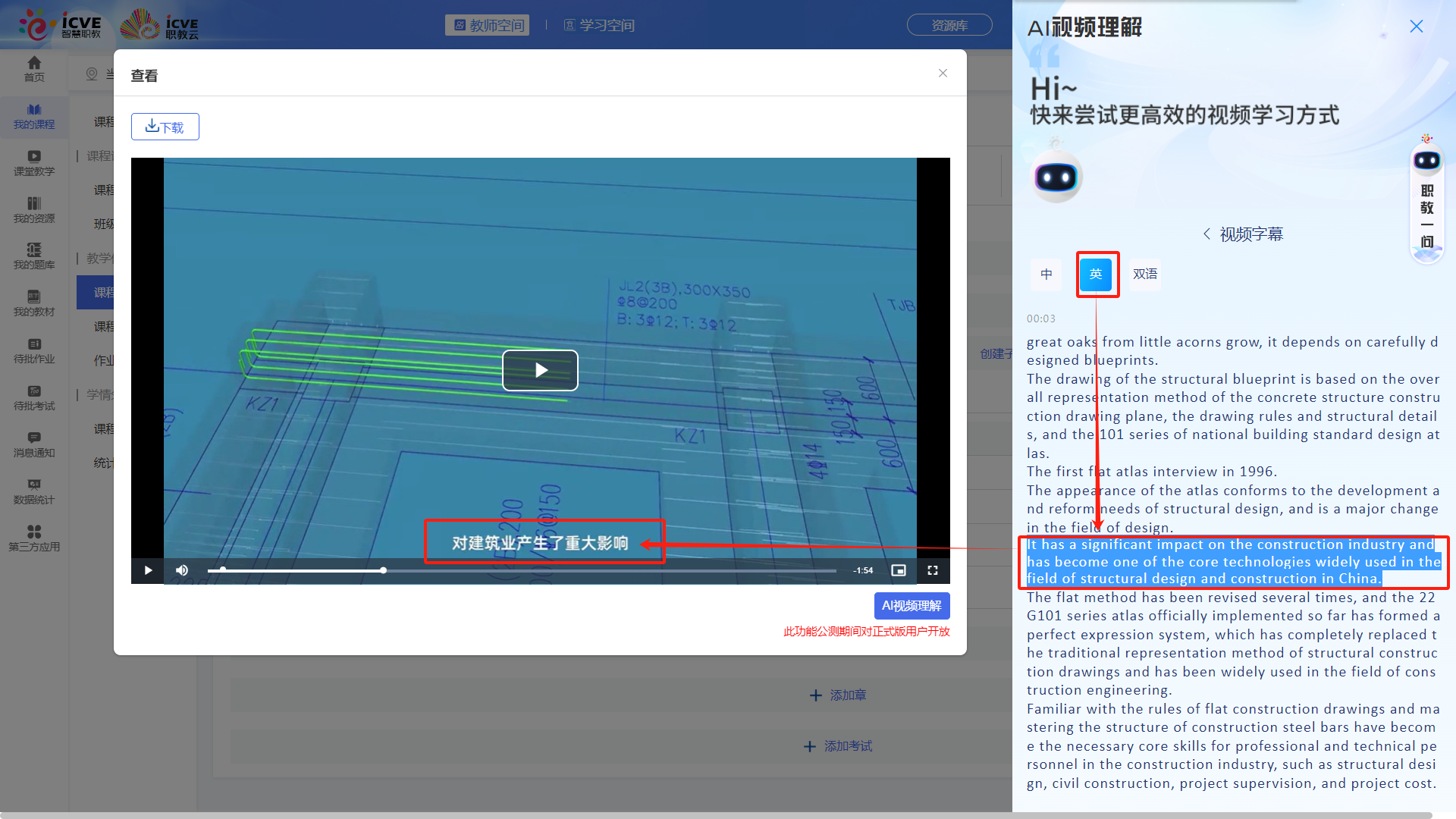Close the 查看 dialog
The height and width of the screenshot is (819, 1456).
pos(943,74)
